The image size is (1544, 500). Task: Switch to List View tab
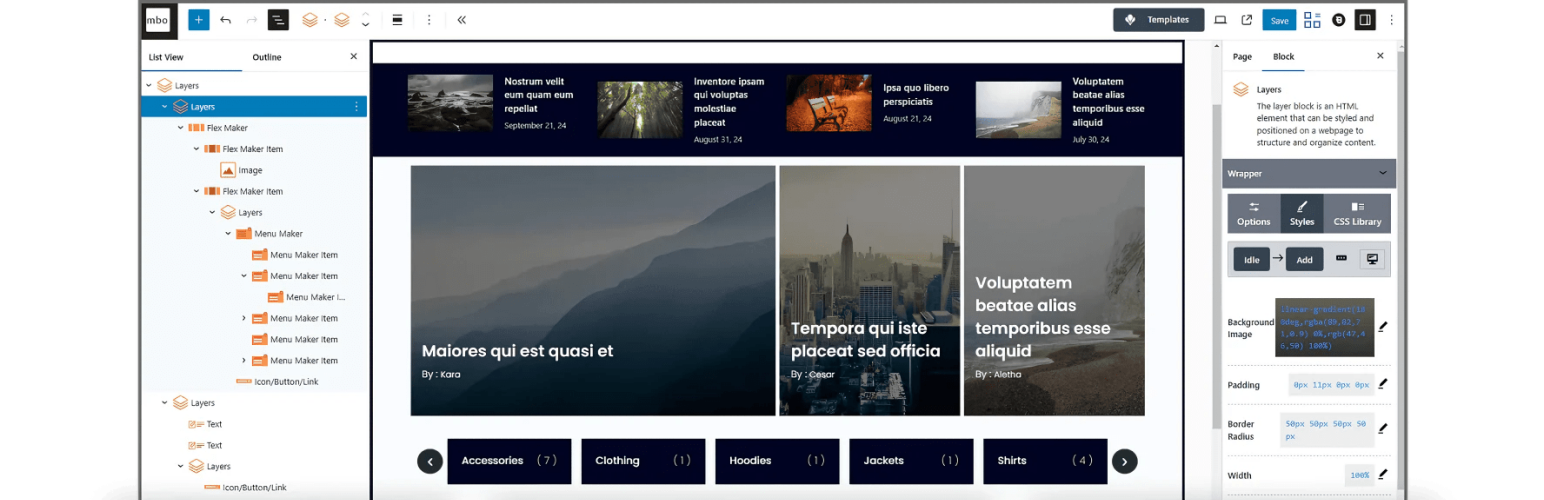pyautogui.click(x=166, y=57)
